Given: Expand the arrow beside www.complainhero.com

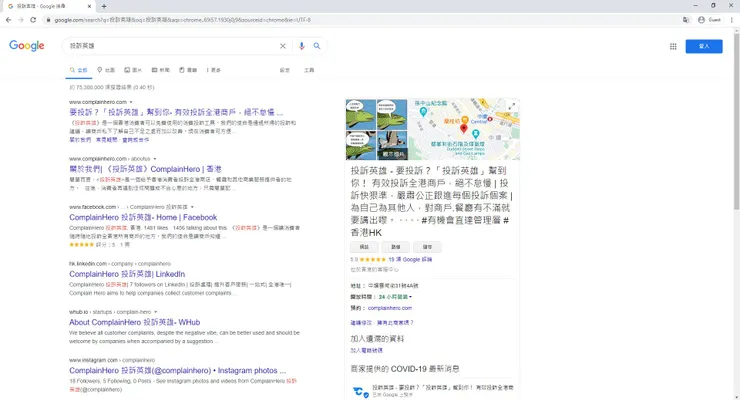Looking at the screenshot, I should (131, 102).
